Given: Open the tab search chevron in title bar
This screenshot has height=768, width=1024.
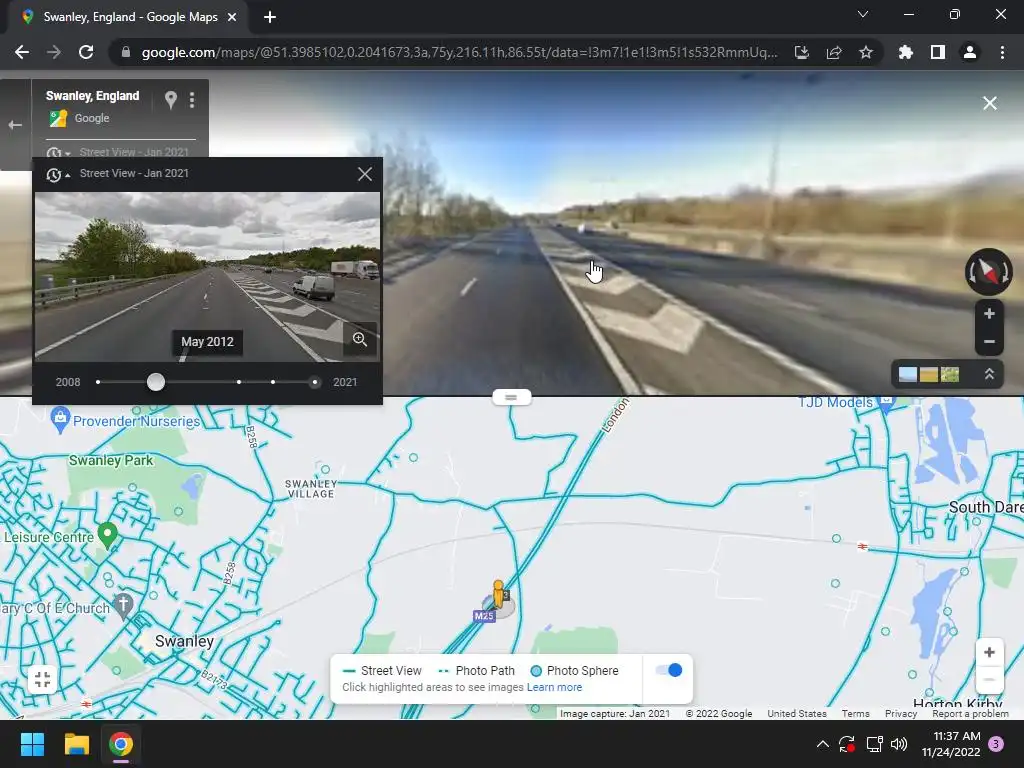Looking at the screenshot, I should point(862,14).
